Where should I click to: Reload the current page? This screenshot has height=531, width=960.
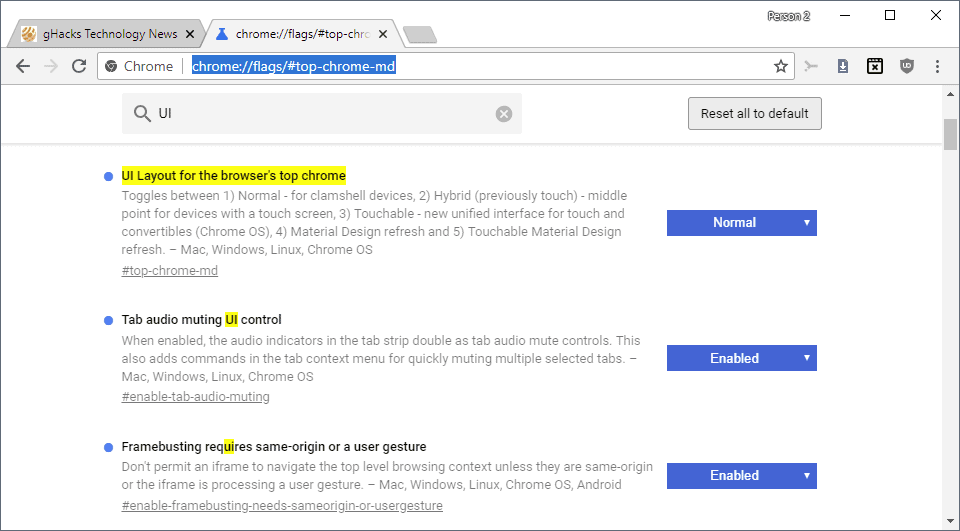pos(79,66)
